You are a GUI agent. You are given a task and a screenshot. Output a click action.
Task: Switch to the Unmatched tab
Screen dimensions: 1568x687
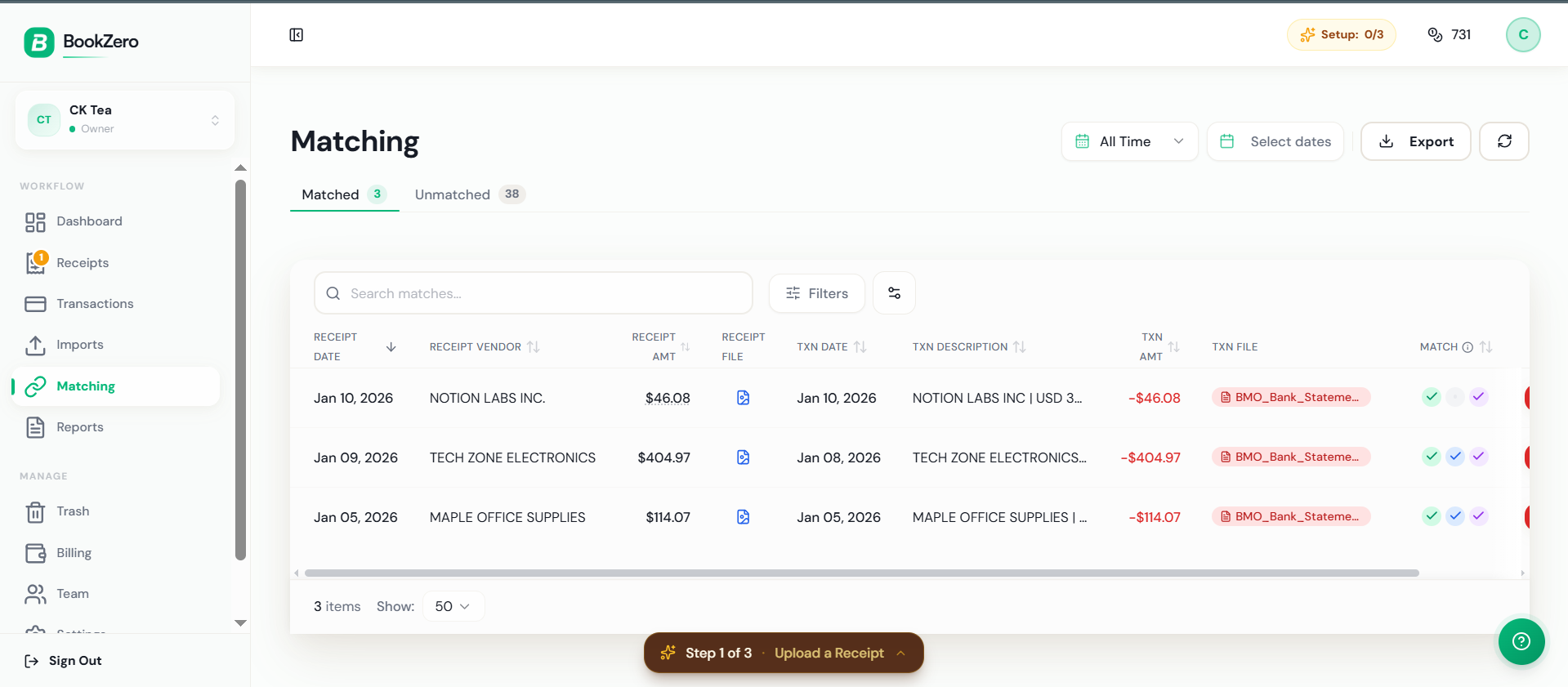pyautogui.click(x=470, y=194)
